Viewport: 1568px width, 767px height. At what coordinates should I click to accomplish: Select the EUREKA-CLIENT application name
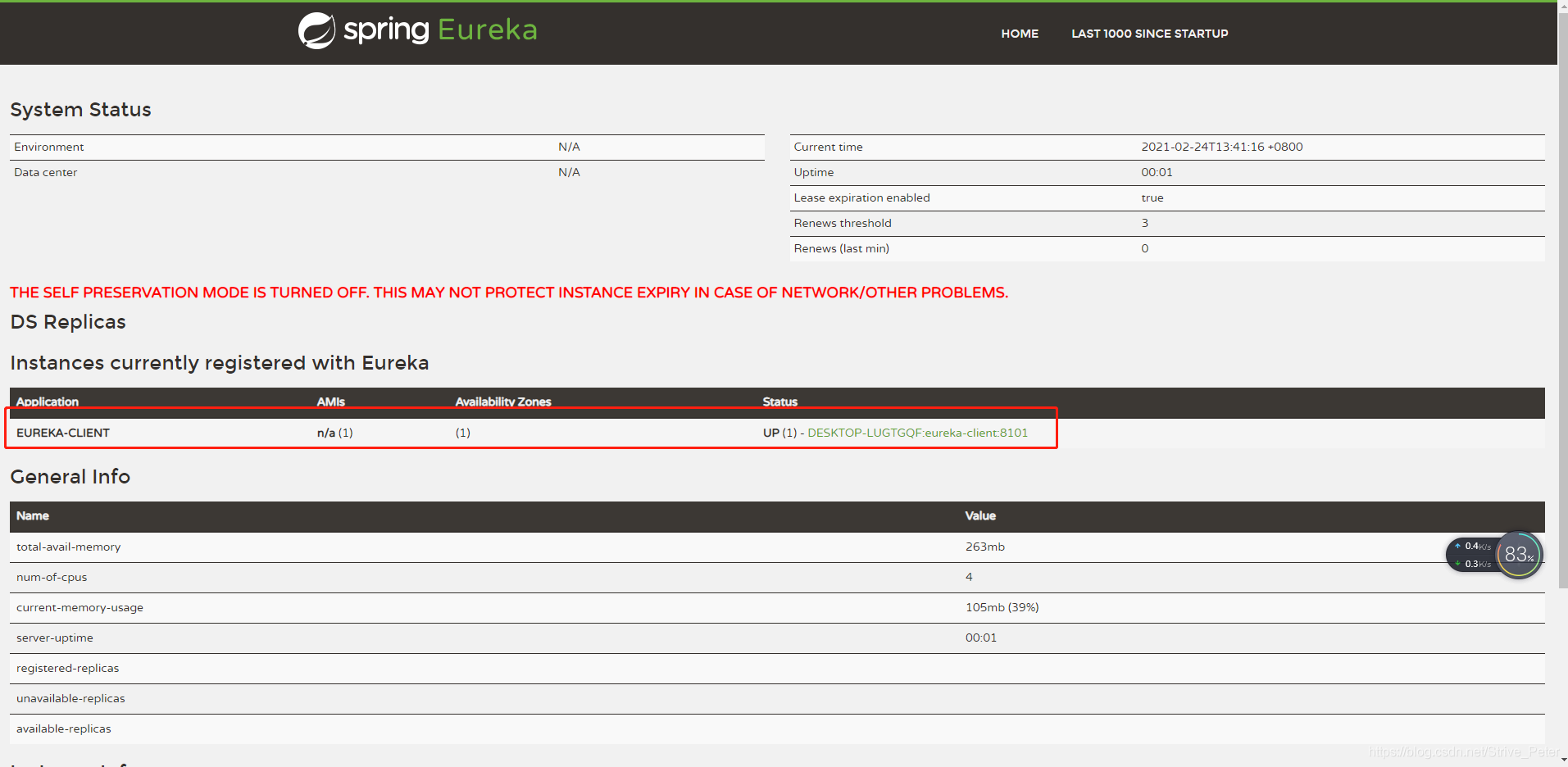(63, 433)
